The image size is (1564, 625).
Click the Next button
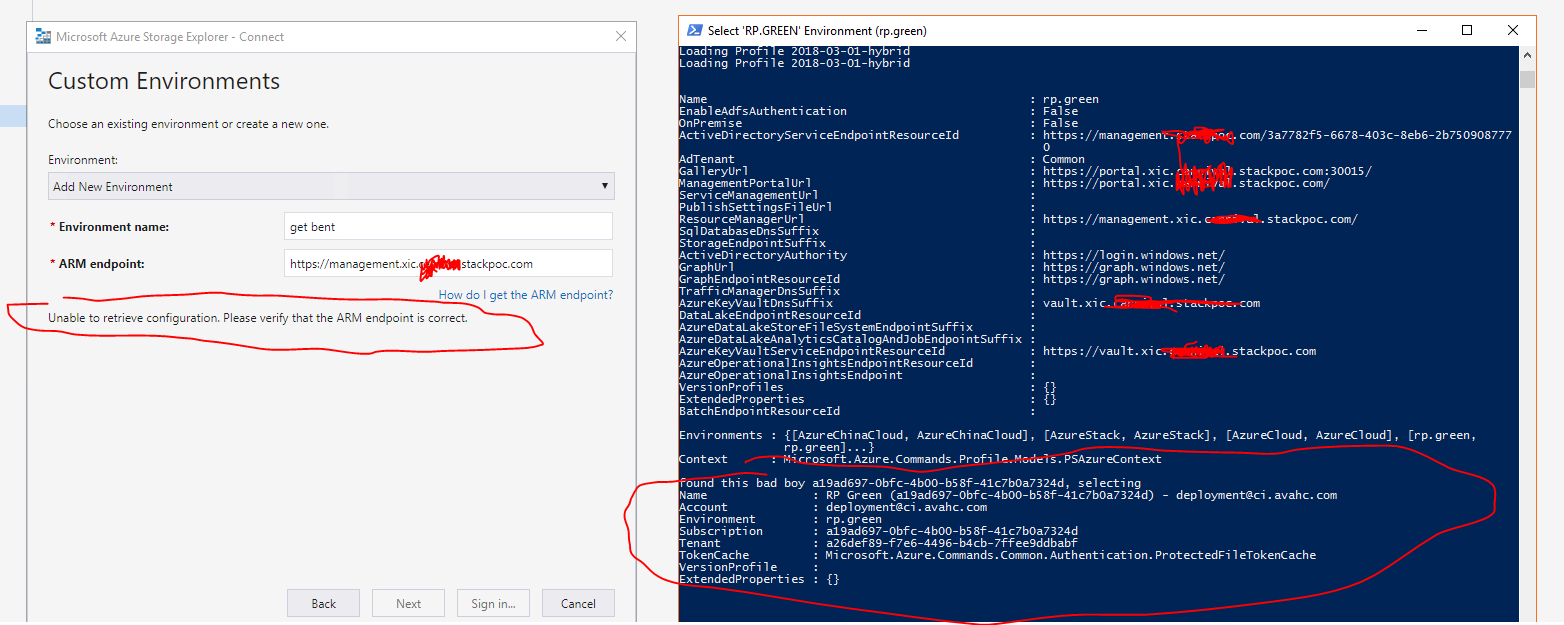coord(408,603)
